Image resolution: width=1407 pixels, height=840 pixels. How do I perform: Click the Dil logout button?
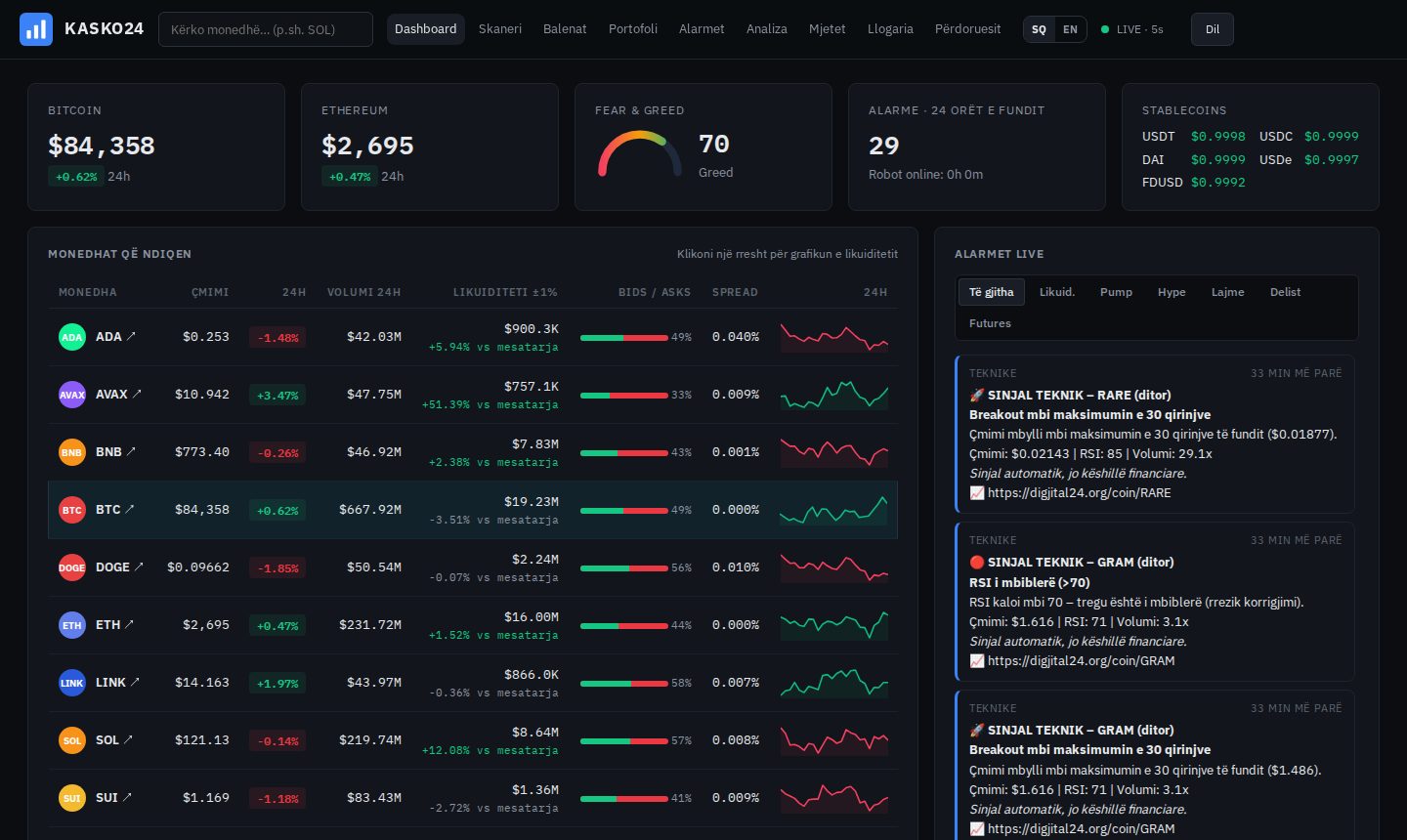(1213, 29)
